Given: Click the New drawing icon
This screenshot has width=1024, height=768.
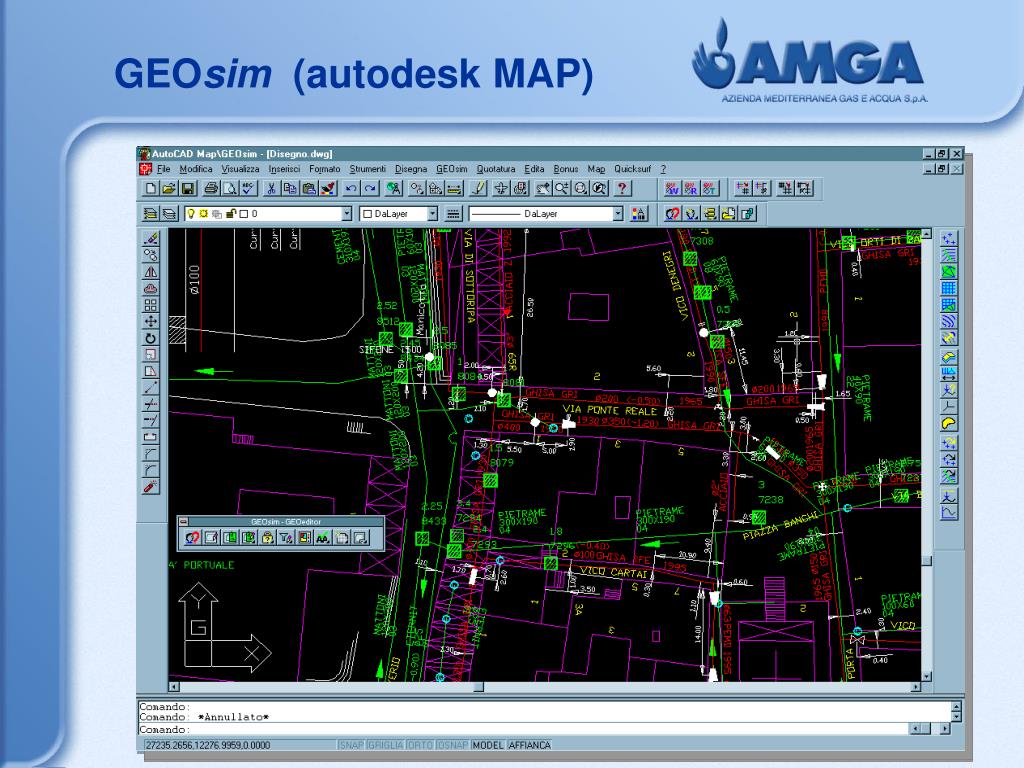Looking at the screenshot, I should tap(151, 189).
